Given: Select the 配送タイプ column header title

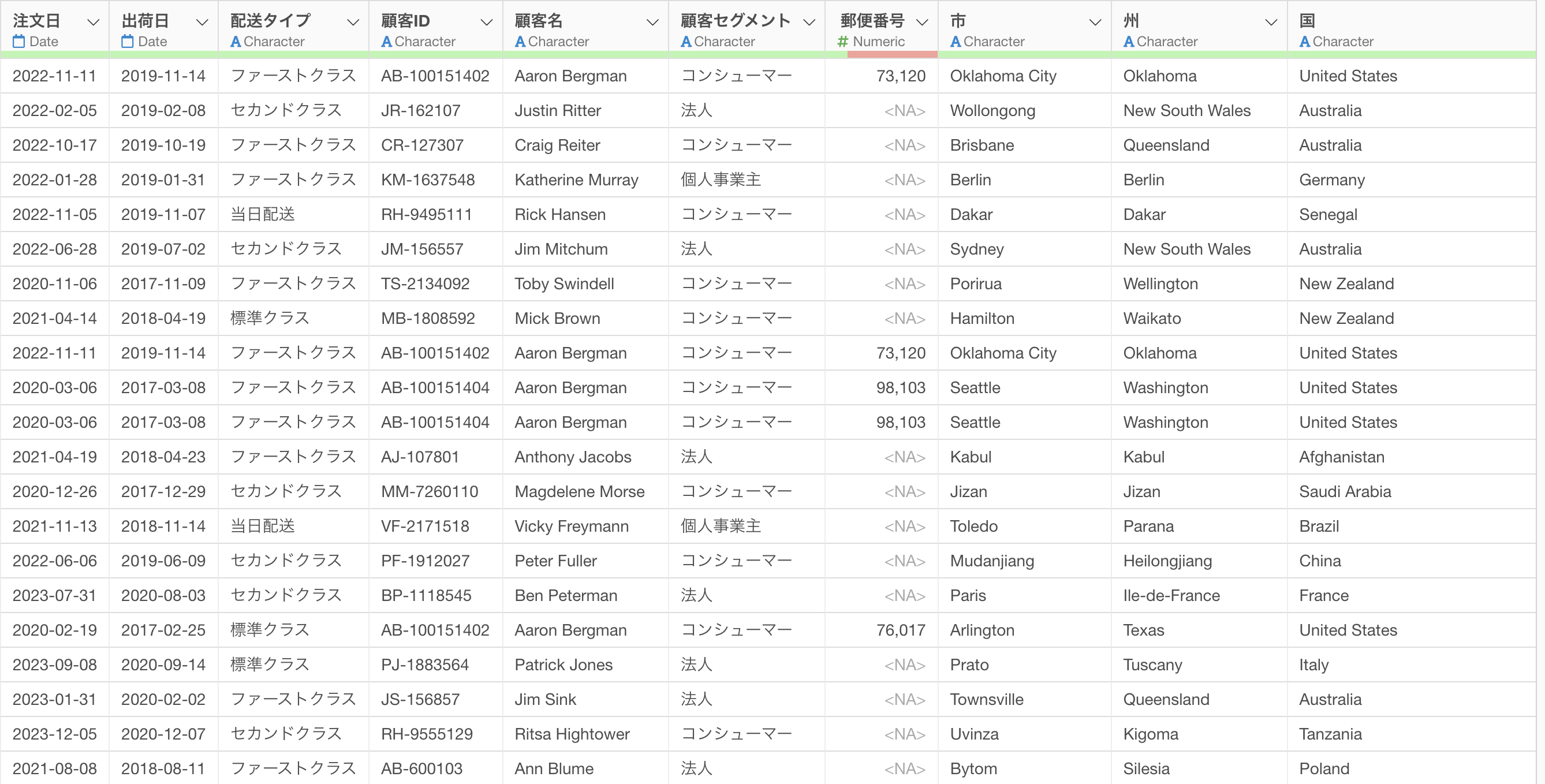Looking at the screenshot, I should point(271,21).
